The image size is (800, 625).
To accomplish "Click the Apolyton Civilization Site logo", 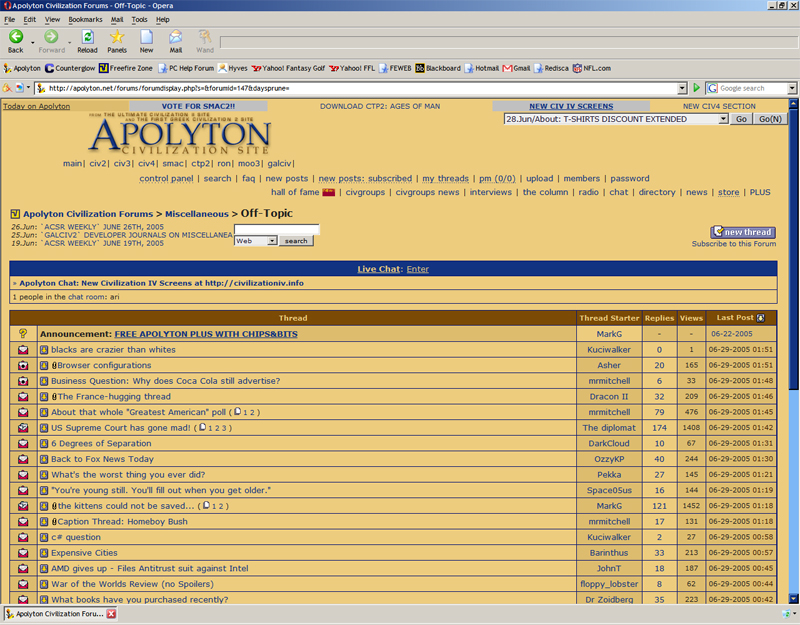I will (180, 134).
